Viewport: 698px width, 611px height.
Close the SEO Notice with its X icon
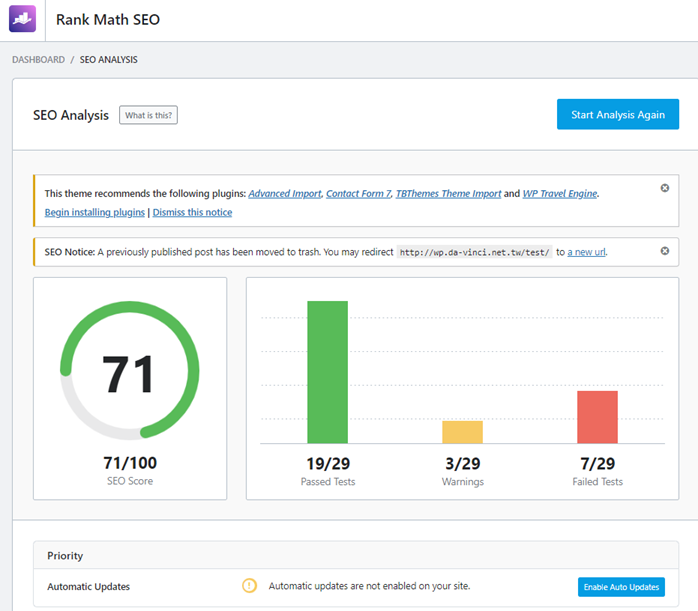pyautogui.click(x=665, y=251)
